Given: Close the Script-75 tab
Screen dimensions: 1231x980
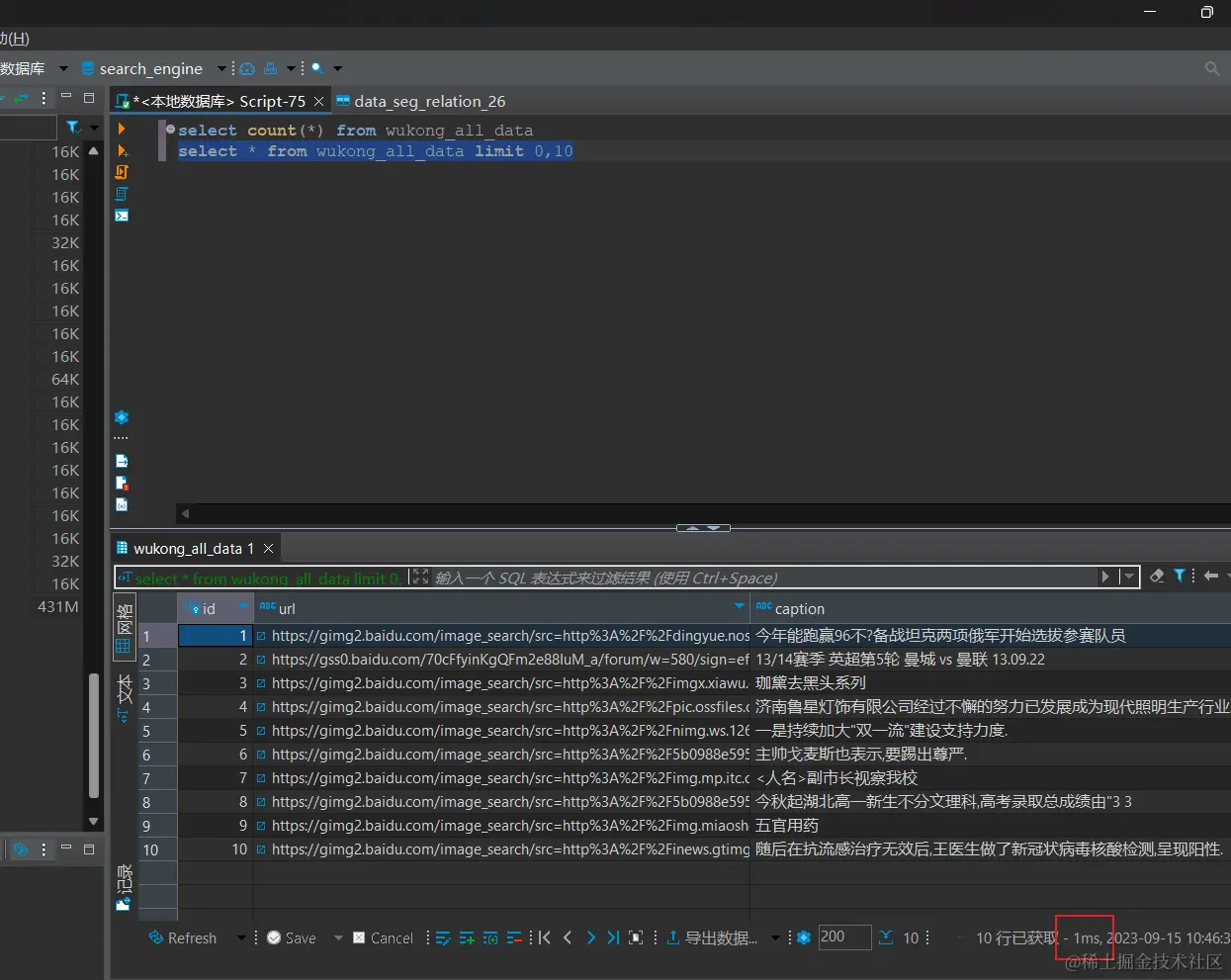Looking at the screenshot, I should tap(318, 101).
